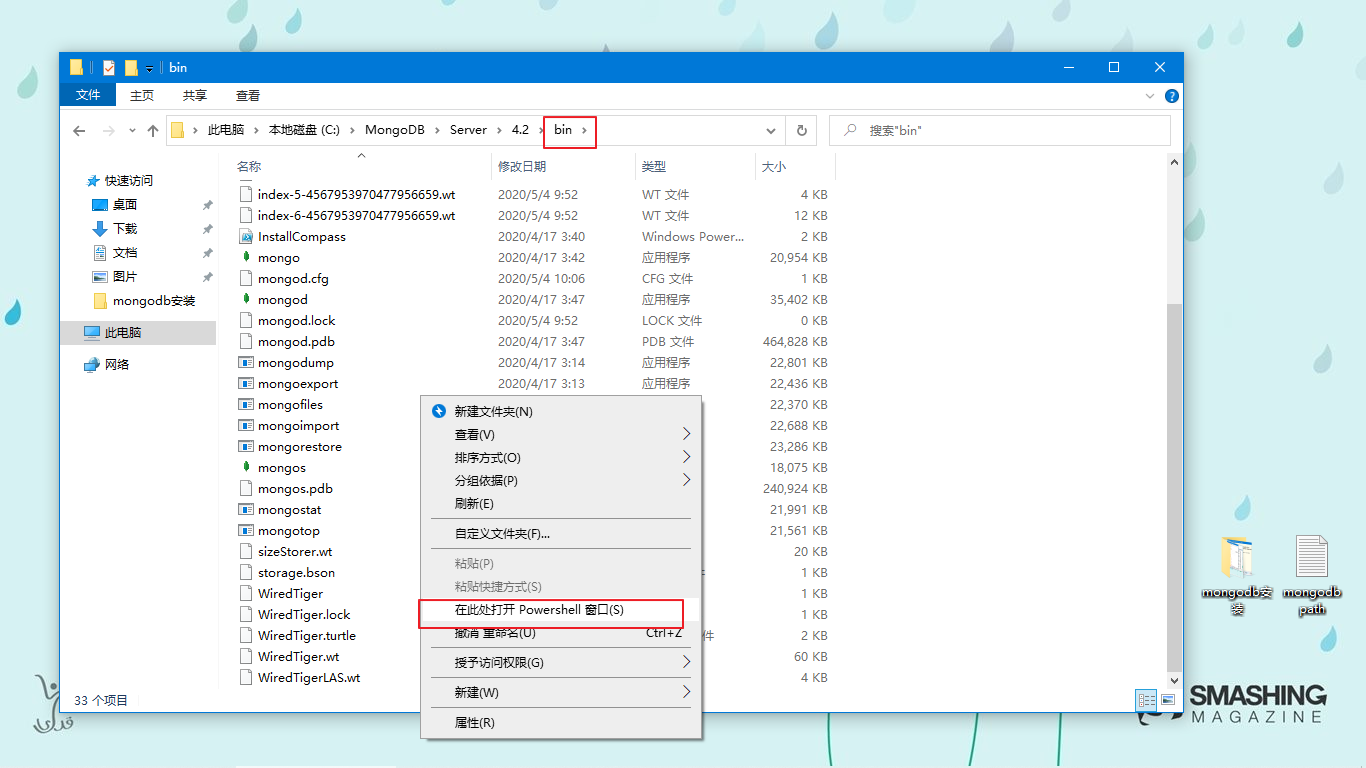Go up one folder level arrow
Image resolution: width=1366 pixels, height=768 pixels.
(x=153, y=130)
